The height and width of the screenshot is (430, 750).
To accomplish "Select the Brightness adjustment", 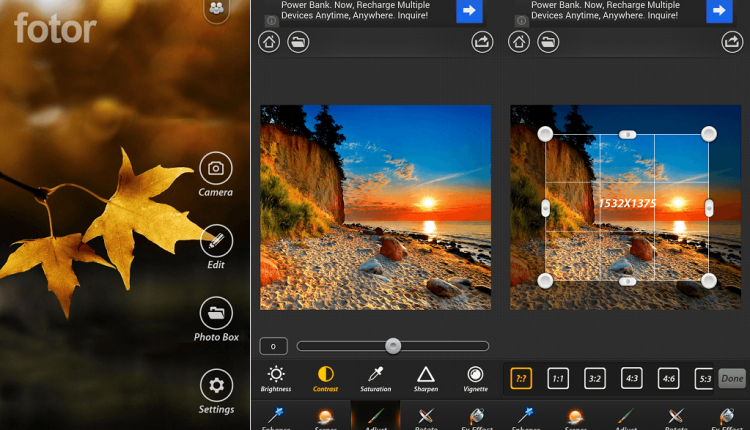I will [276, 376].
